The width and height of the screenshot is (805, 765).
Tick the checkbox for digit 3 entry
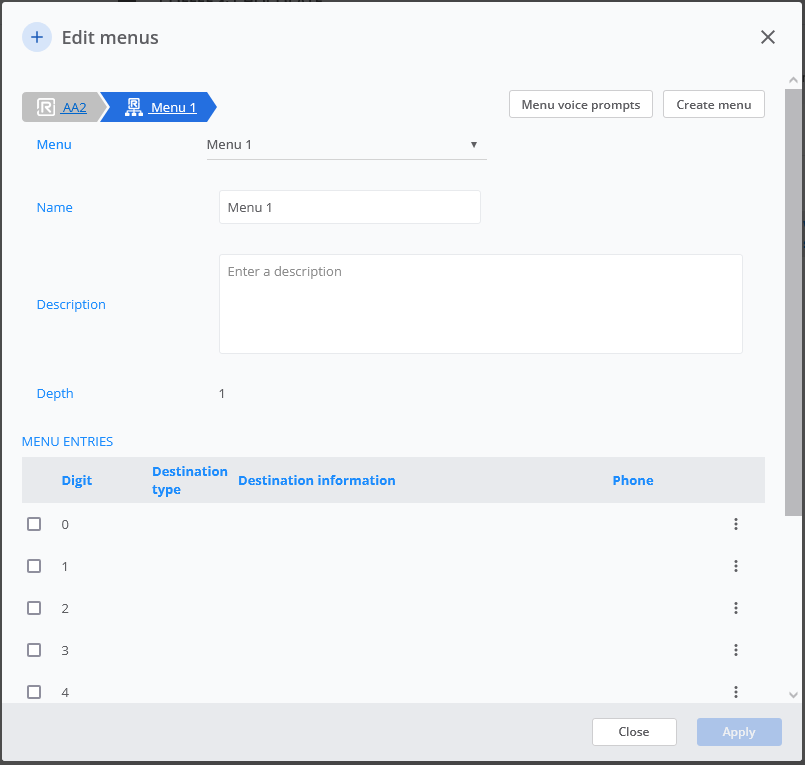pos(34,650)
